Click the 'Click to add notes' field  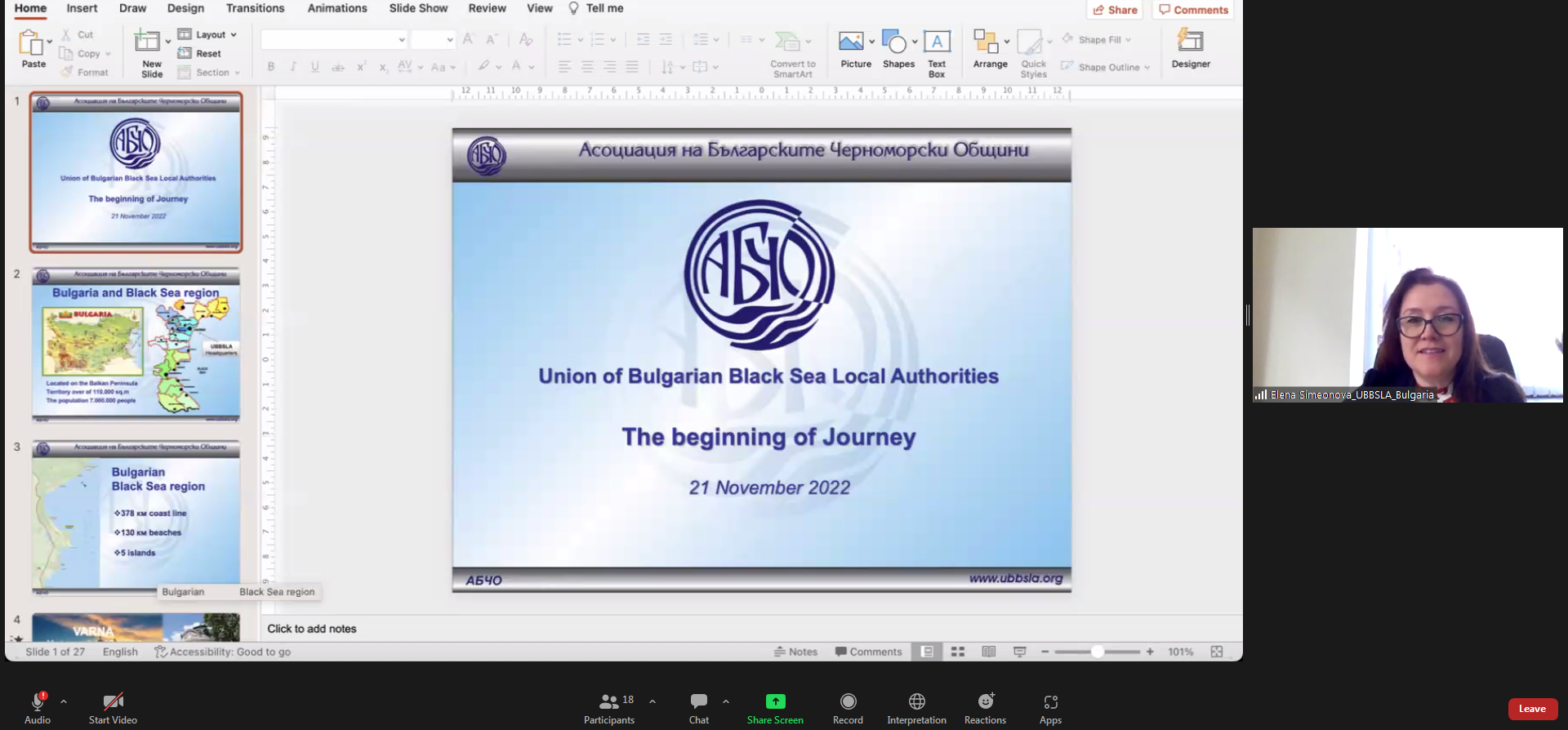click(751, 629)
